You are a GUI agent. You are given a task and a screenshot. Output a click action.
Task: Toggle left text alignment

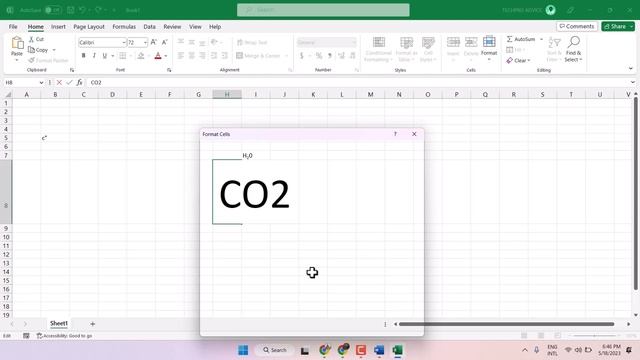coord(181,56)
